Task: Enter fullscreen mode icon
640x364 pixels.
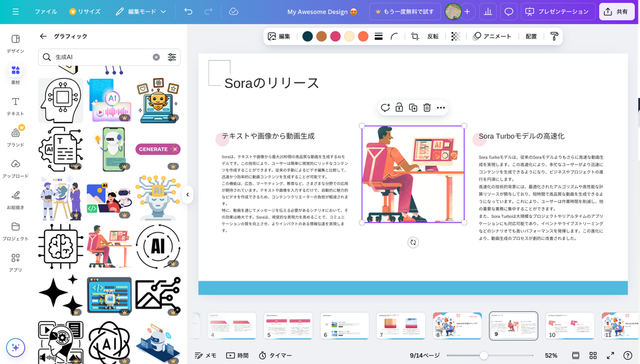Action: (611, 355)
